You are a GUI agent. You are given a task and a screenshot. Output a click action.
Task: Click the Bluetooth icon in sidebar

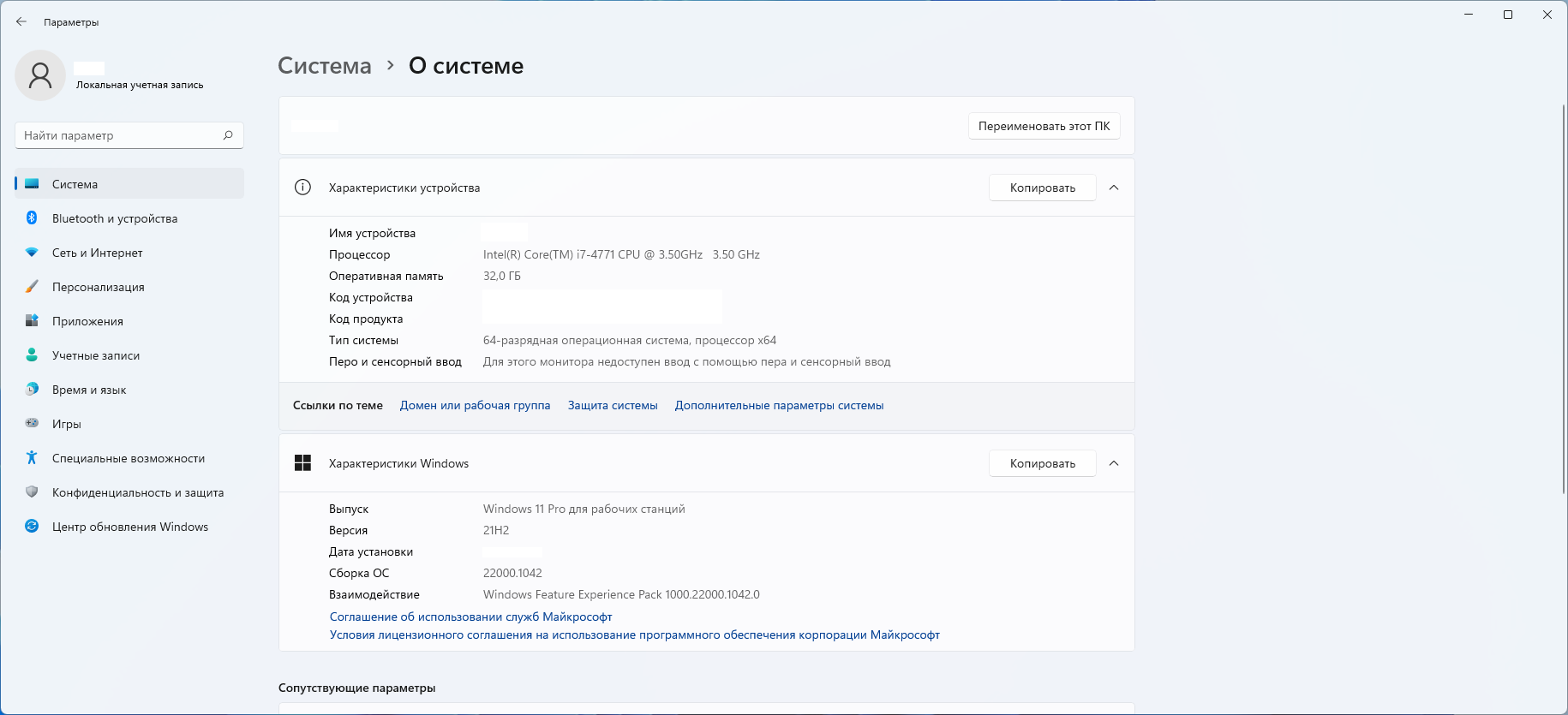click(x=32, y=218)
